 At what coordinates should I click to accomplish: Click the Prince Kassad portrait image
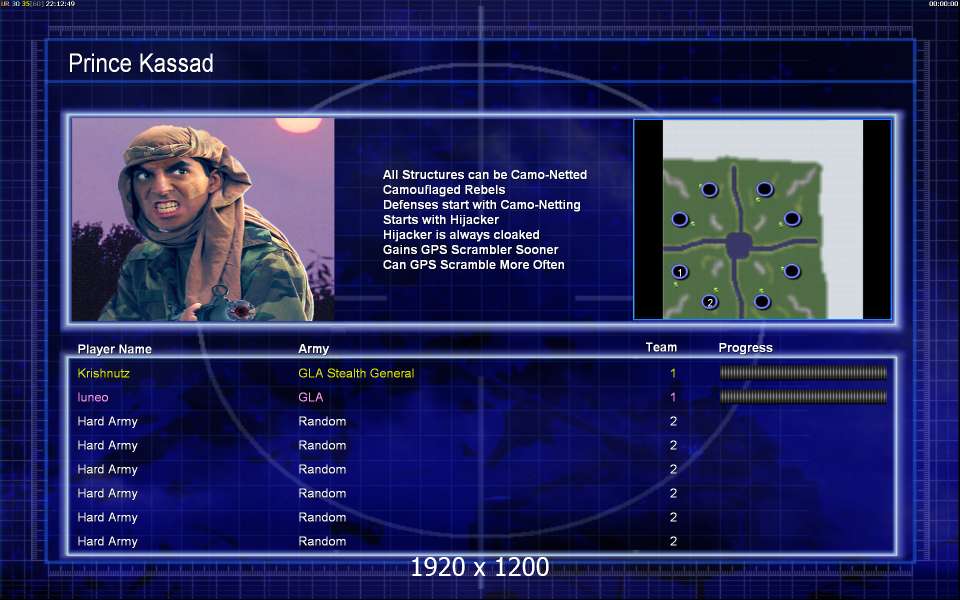tap(203, 219)
